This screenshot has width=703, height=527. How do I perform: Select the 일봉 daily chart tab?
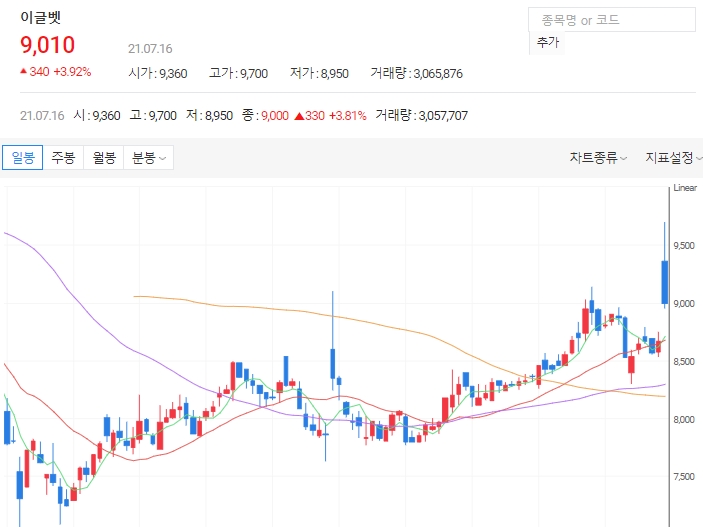(22, 157)
